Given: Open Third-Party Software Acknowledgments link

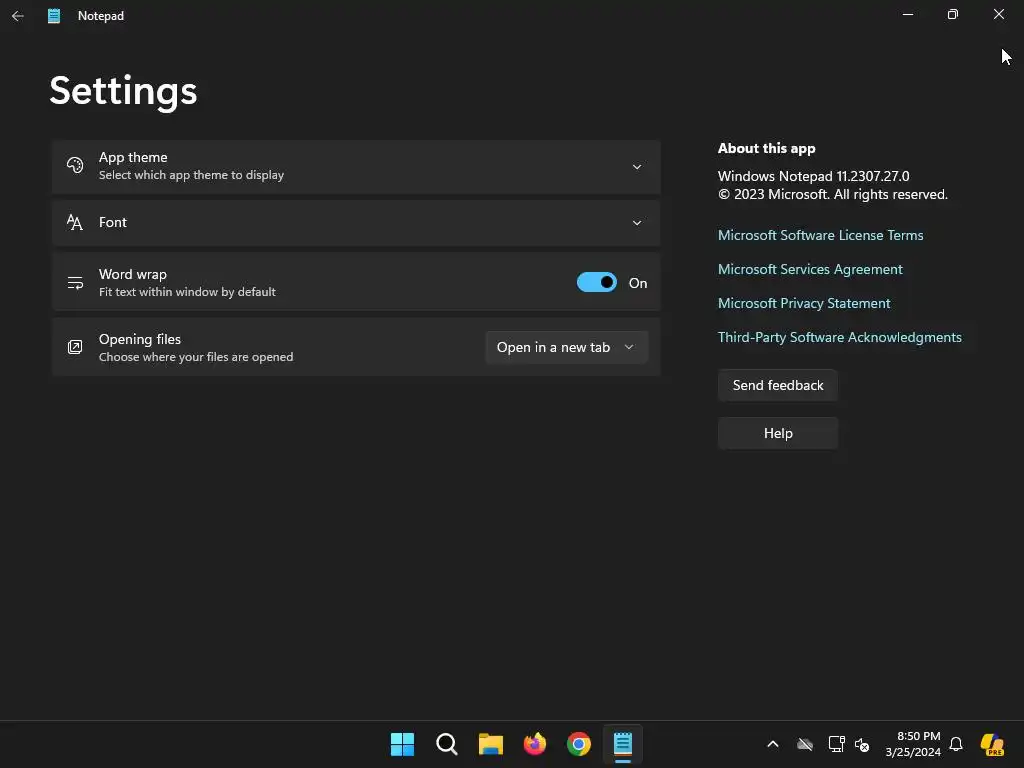Looking at the screenshot, I should click(839, 337).
